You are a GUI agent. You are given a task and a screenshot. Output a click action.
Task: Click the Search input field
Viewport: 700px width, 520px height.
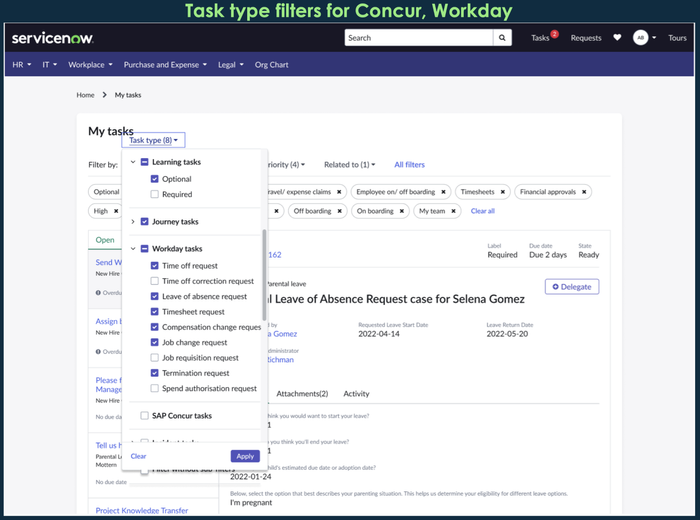[419, 38]
